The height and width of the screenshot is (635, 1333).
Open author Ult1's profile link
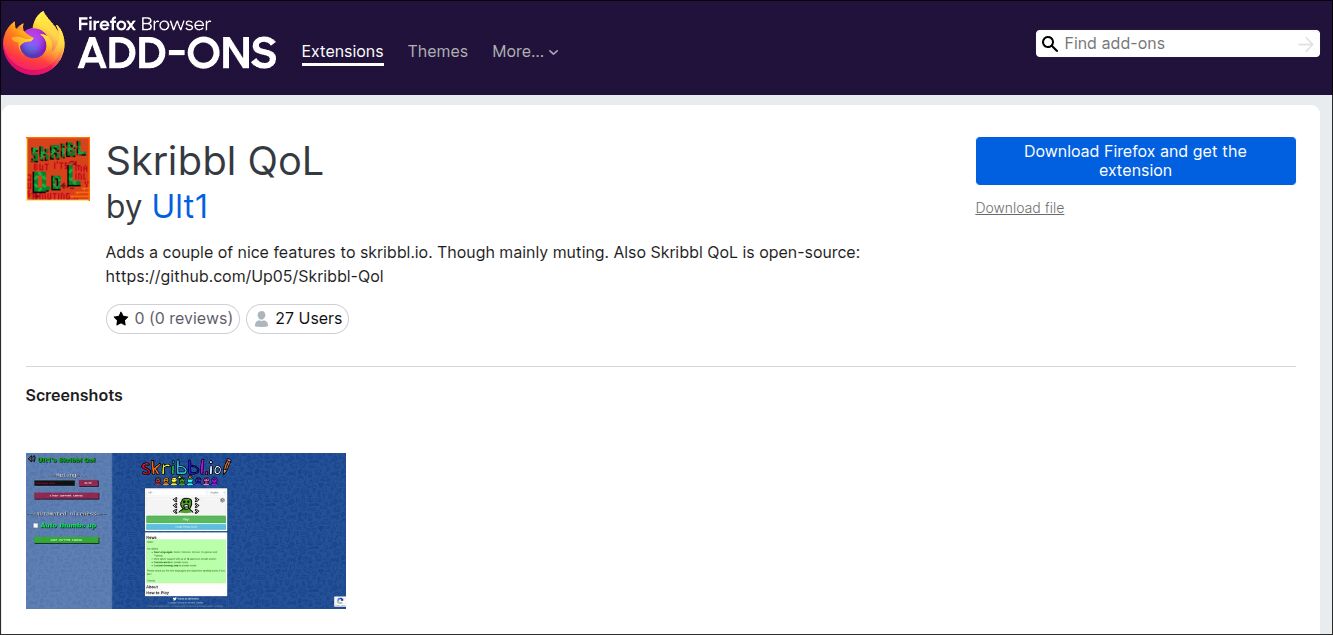click(x=180, y=206)
